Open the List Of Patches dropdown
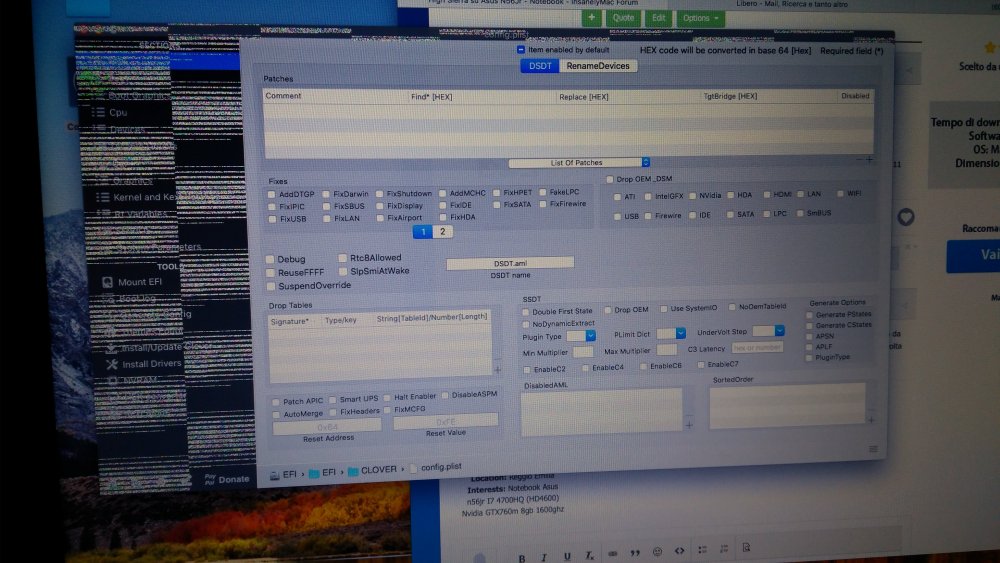This screenshot has width=1000, height=563. 579,163
